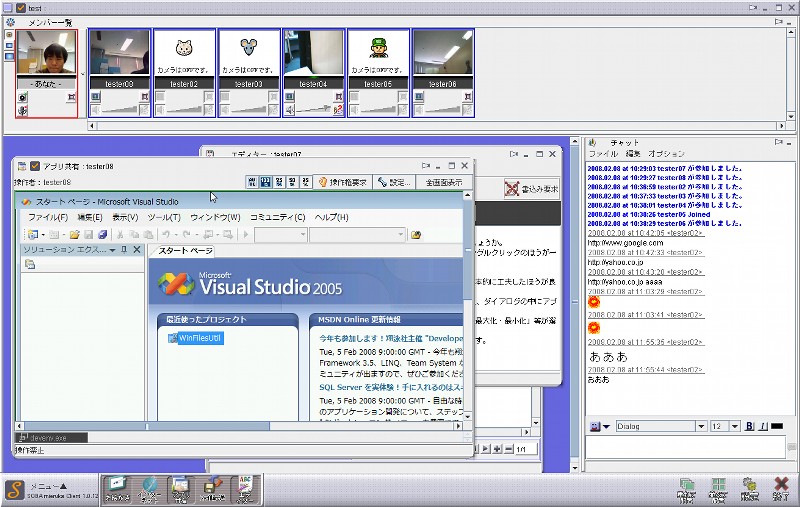800x507 pixels.
Task: Expand tester08's video with enlarge icon
Action: [144, 96]
